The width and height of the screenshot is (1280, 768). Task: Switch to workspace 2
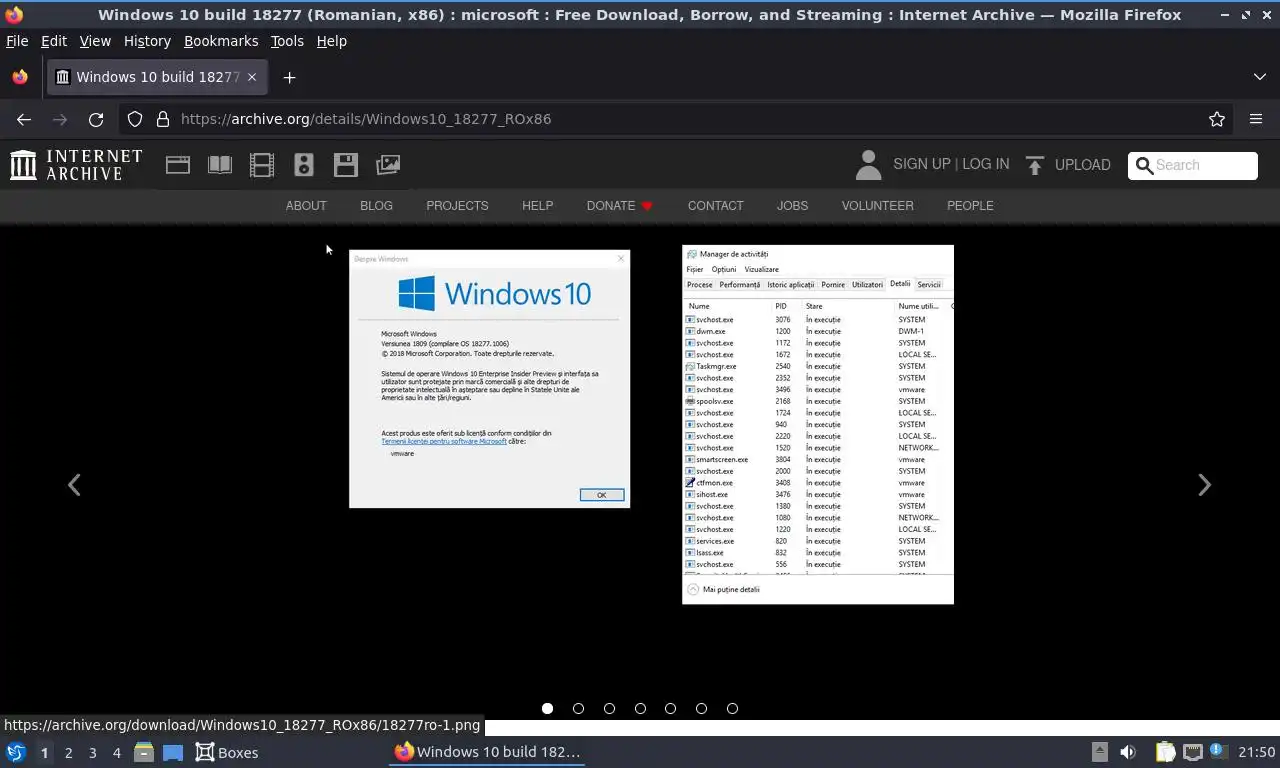(68, 752)
